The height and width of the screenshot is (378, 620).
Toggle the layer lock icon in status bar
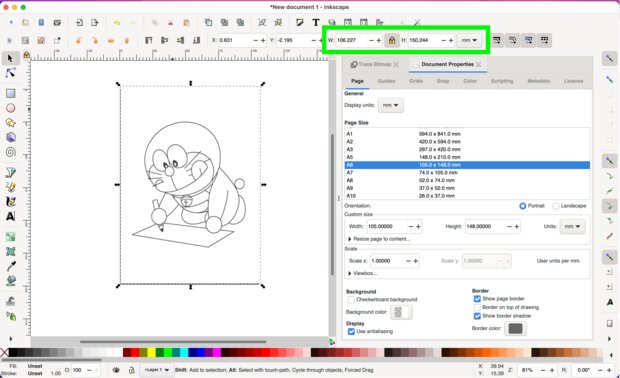[131, 370]
